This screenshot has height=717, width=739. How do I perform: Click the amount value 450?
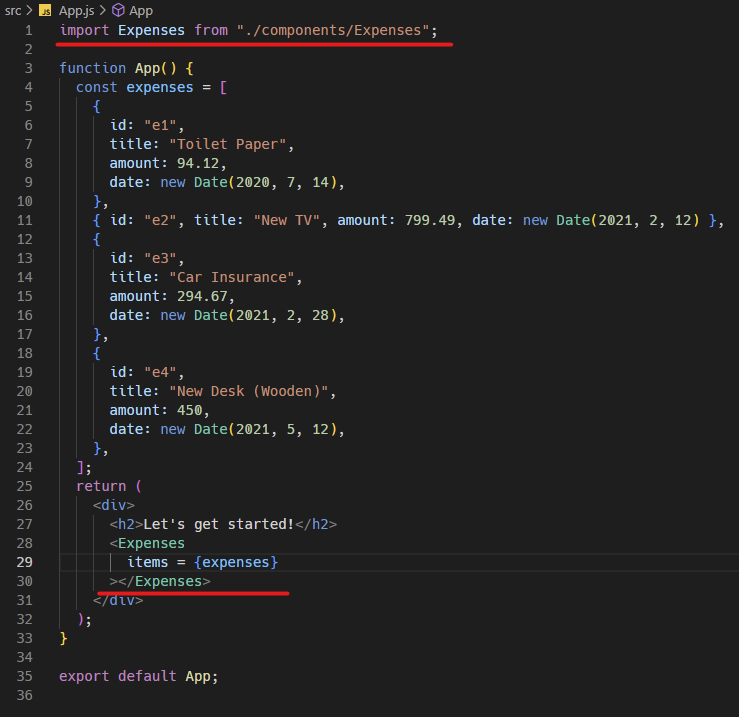(x=189, y=411)
